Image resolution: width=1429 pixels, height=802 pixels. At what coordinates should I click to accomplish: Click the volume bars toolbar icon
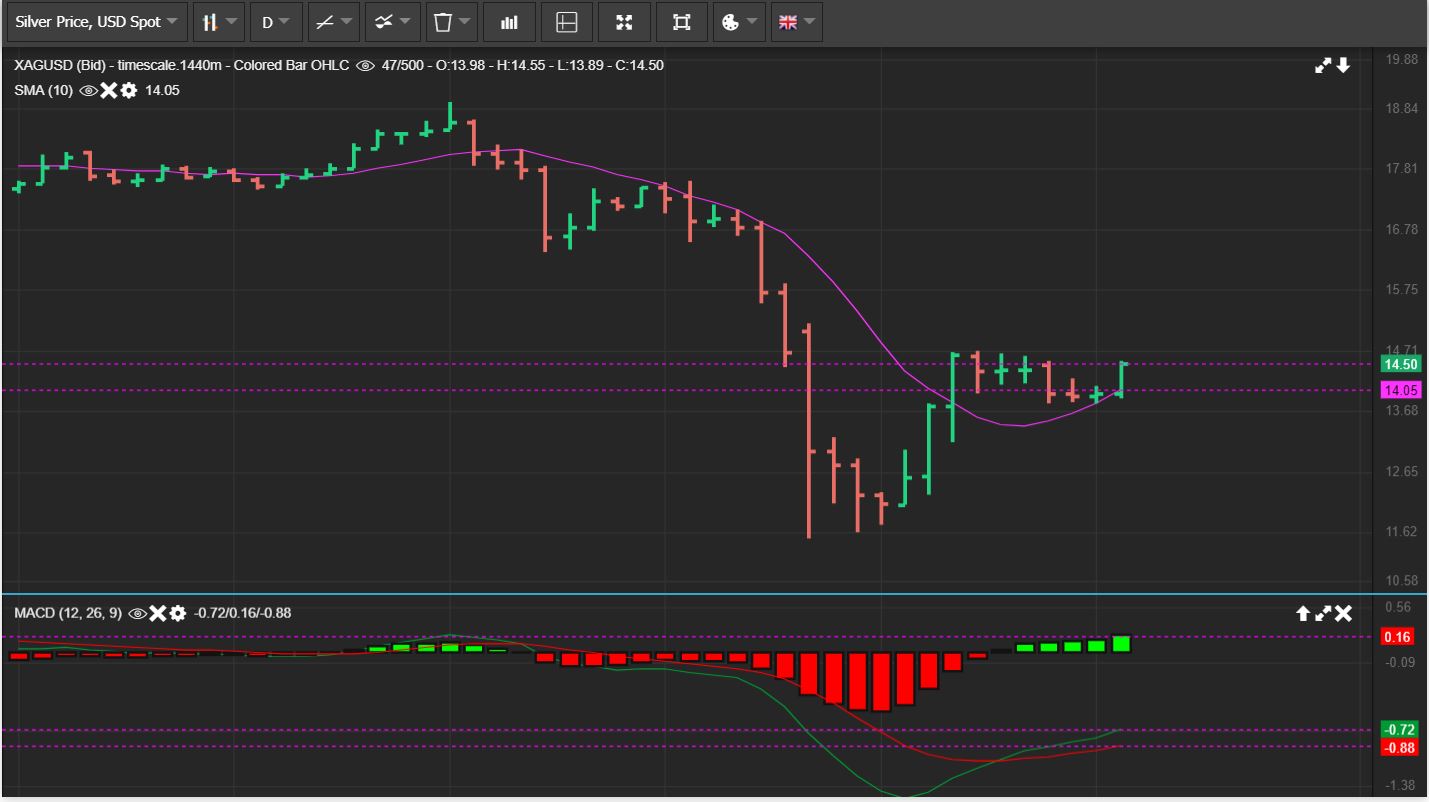click(509, 22)
